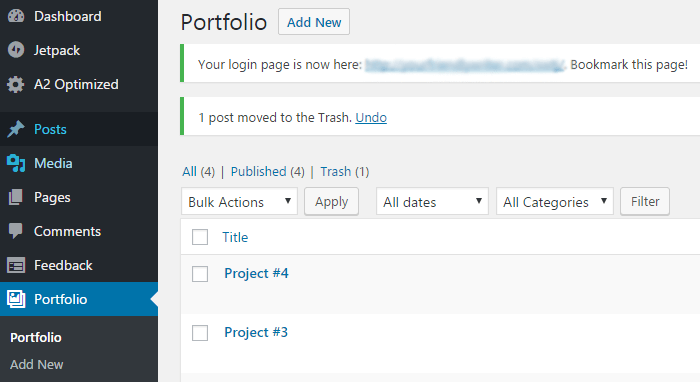Show the Trash (1) filter view
This screenshot has height=382, width=700.
point(345,171)
